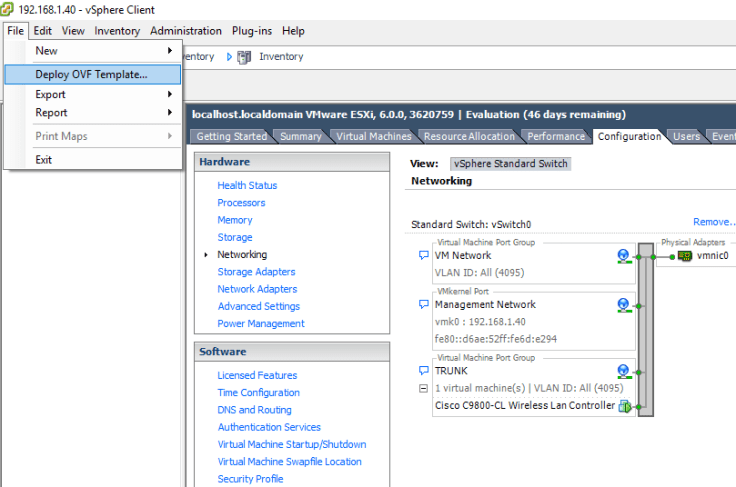This screenshot has height=487, width=736.
Task: Click the TRUNK port group callout icon
Action: (x=424, y=371)
